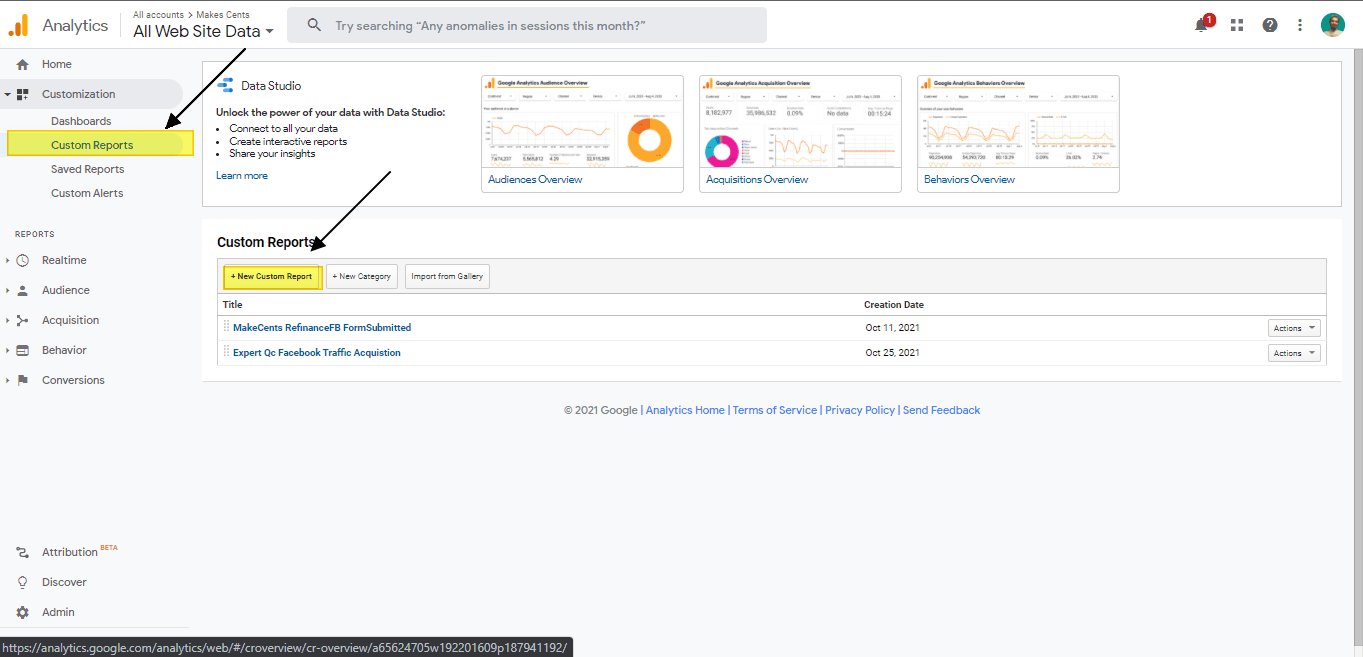Click the Customization grid icon
The image size is (1363, 657).
22,94
